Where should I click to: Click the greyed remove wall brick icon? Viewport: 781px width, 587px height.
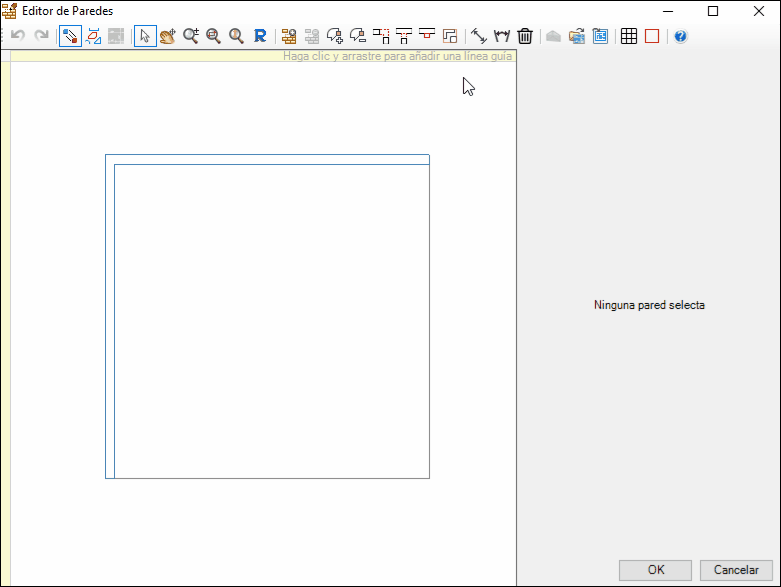point(312,36)
